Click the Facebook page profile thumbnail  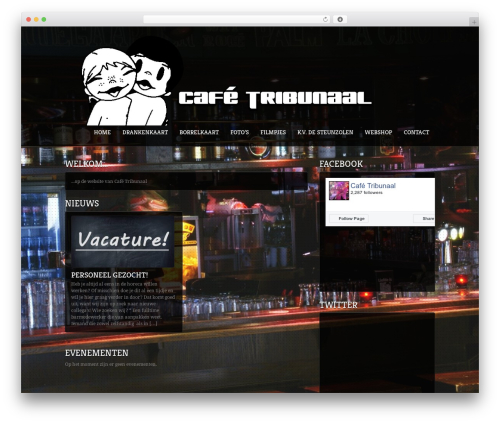pos(339,191)
